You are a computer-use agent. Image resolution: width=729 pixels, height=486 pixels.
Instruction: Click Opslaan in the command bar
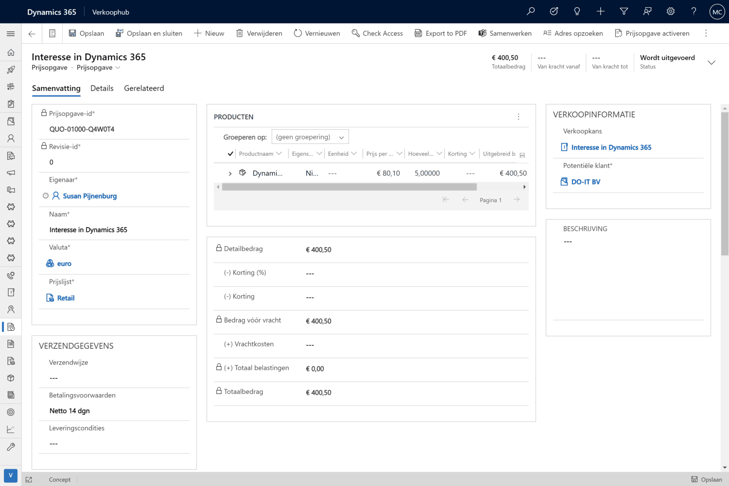tap(86, 33)
